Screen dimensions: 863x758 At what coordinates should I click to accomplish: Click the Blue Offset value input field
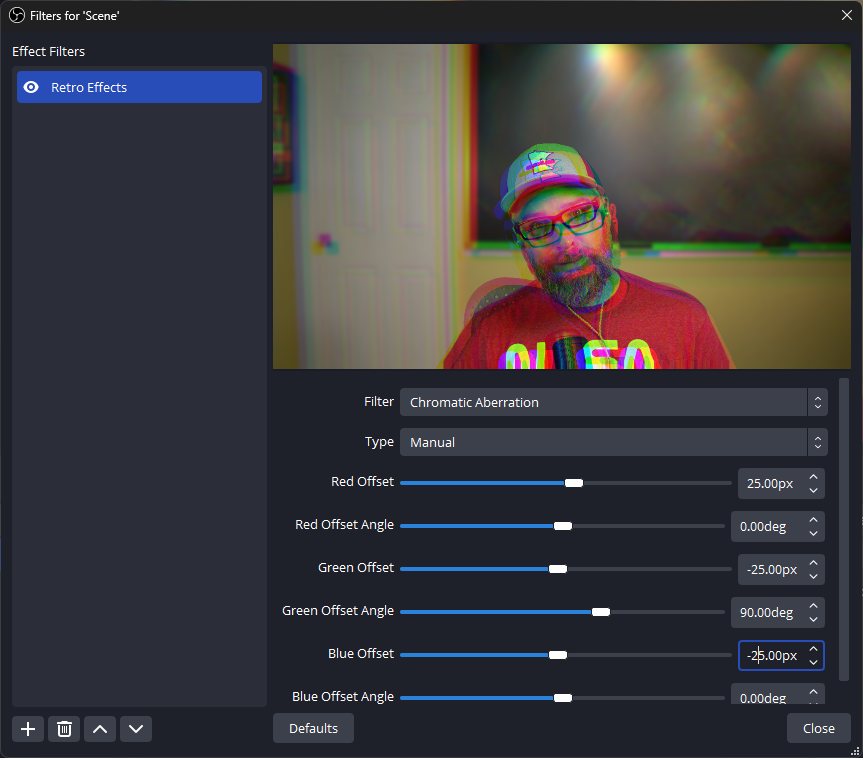pos(772,655)
